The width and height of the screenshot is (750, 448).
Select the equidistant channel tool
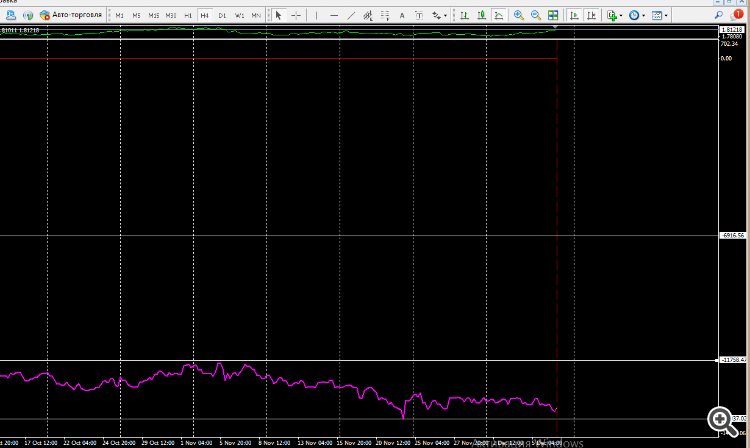pyautogui.click(x=367, y=16)
